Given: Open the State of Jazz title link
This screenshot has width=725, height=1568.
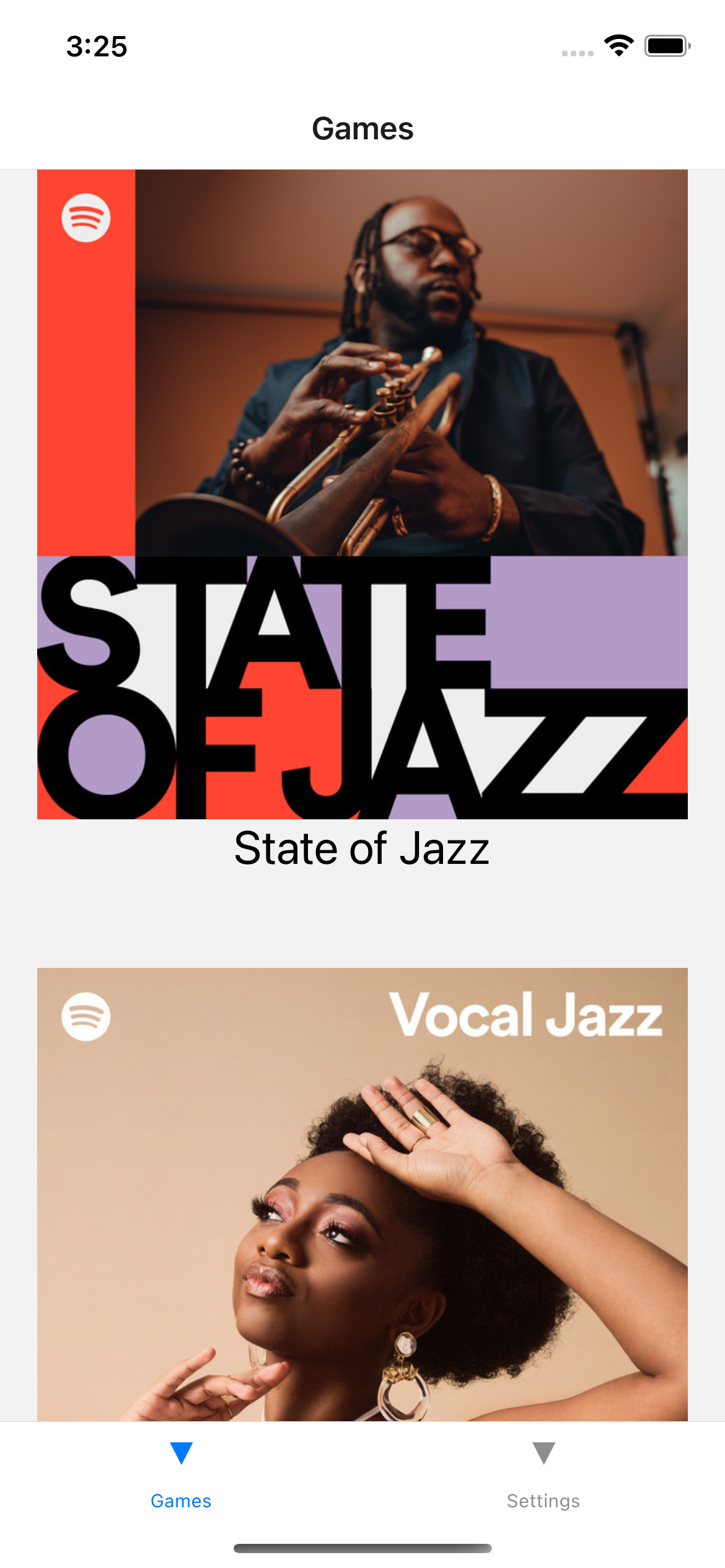Looking at the screenshot, I should [362, 848].
